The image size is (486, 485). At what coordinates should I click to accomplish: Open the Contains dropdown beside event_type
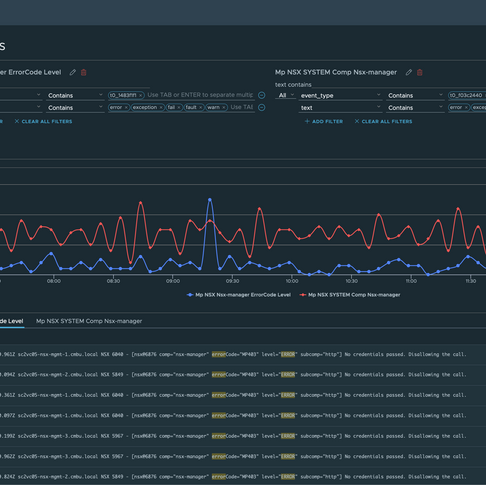pyautogui.click(x=415, y=96)
